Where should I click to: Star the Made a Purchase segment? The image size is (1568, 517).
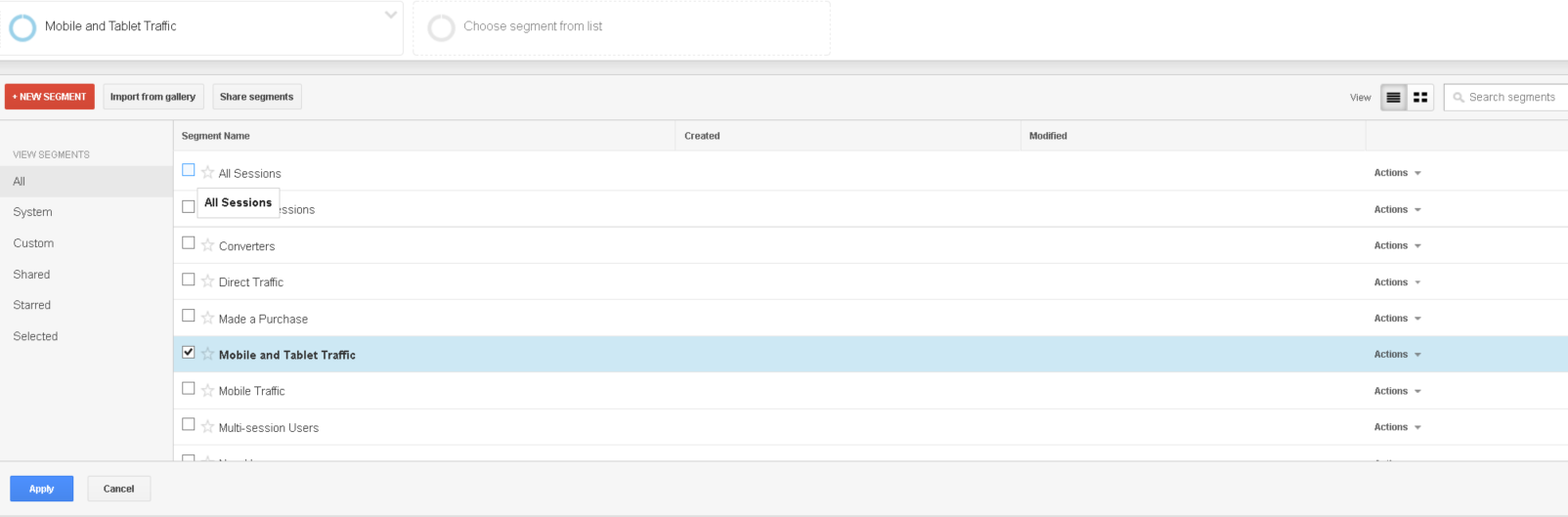(x=207, y=318)
